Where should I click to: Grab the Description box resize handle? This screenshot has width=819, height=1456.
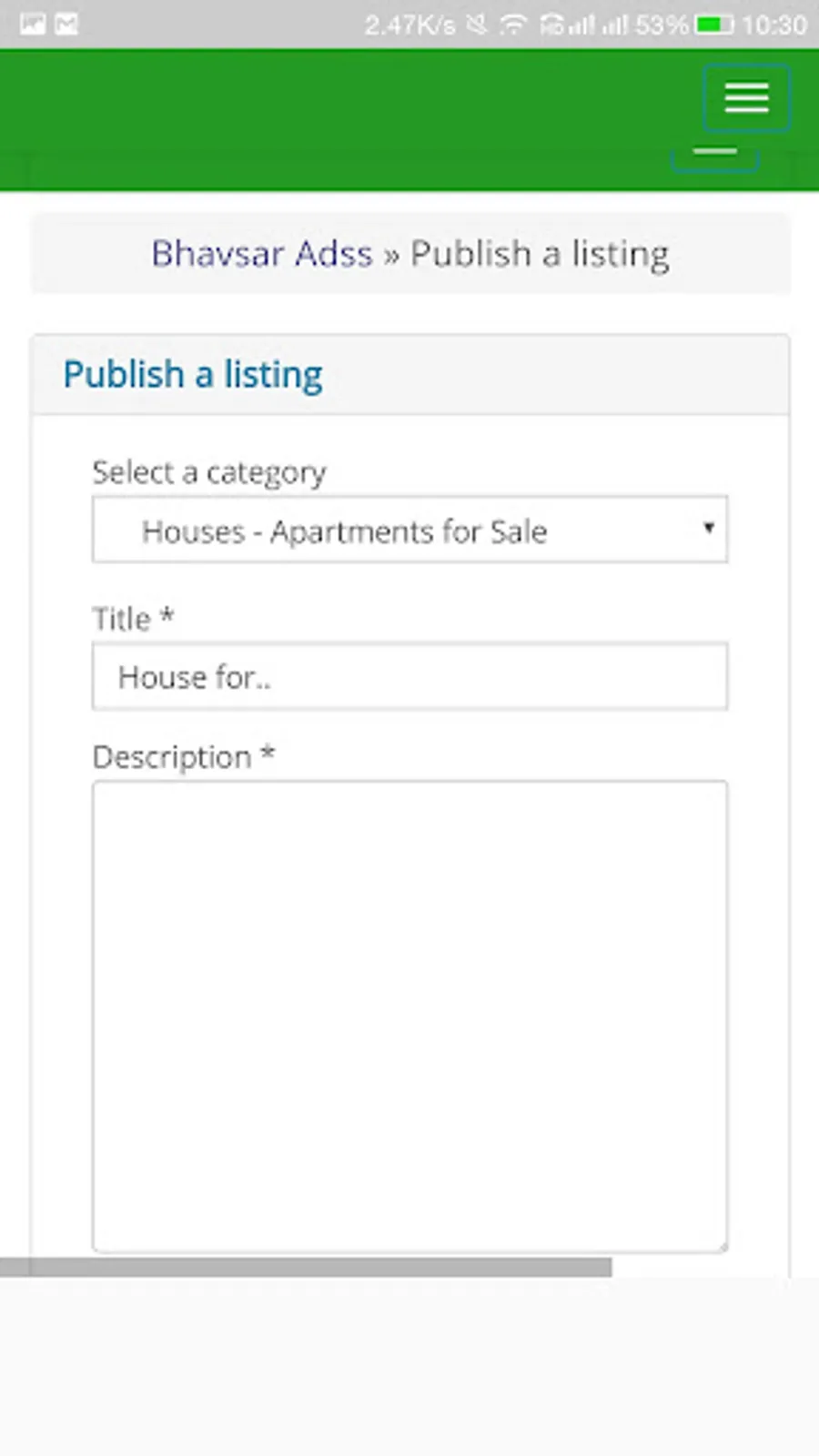pyautogui.click(x=721, y=1246)
